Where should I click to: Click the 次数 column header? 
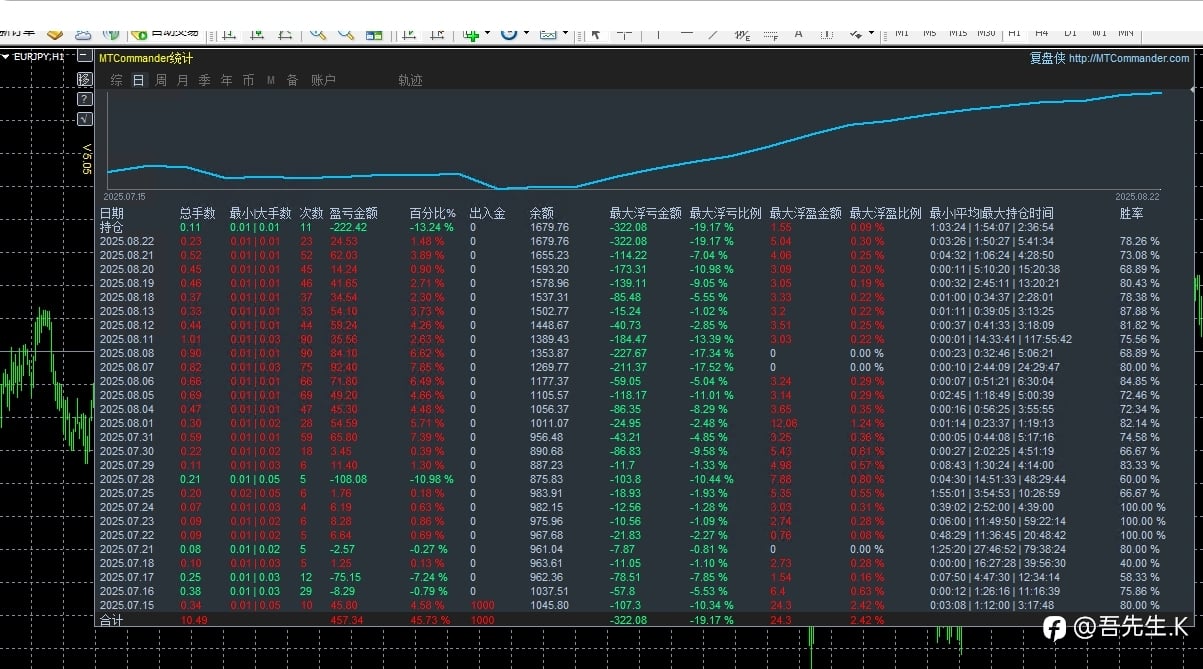(312, 213)
